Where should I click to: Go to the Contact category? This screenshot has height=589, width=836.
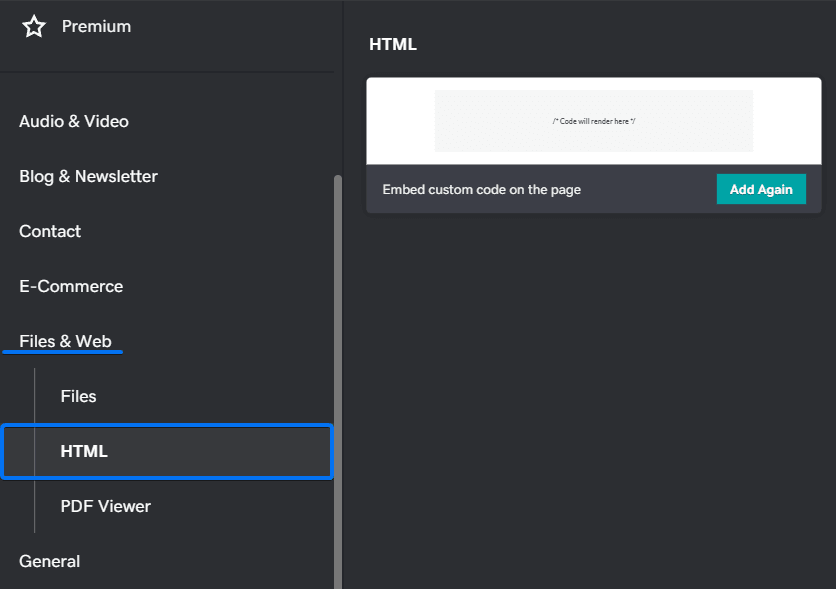coord(50,231)
